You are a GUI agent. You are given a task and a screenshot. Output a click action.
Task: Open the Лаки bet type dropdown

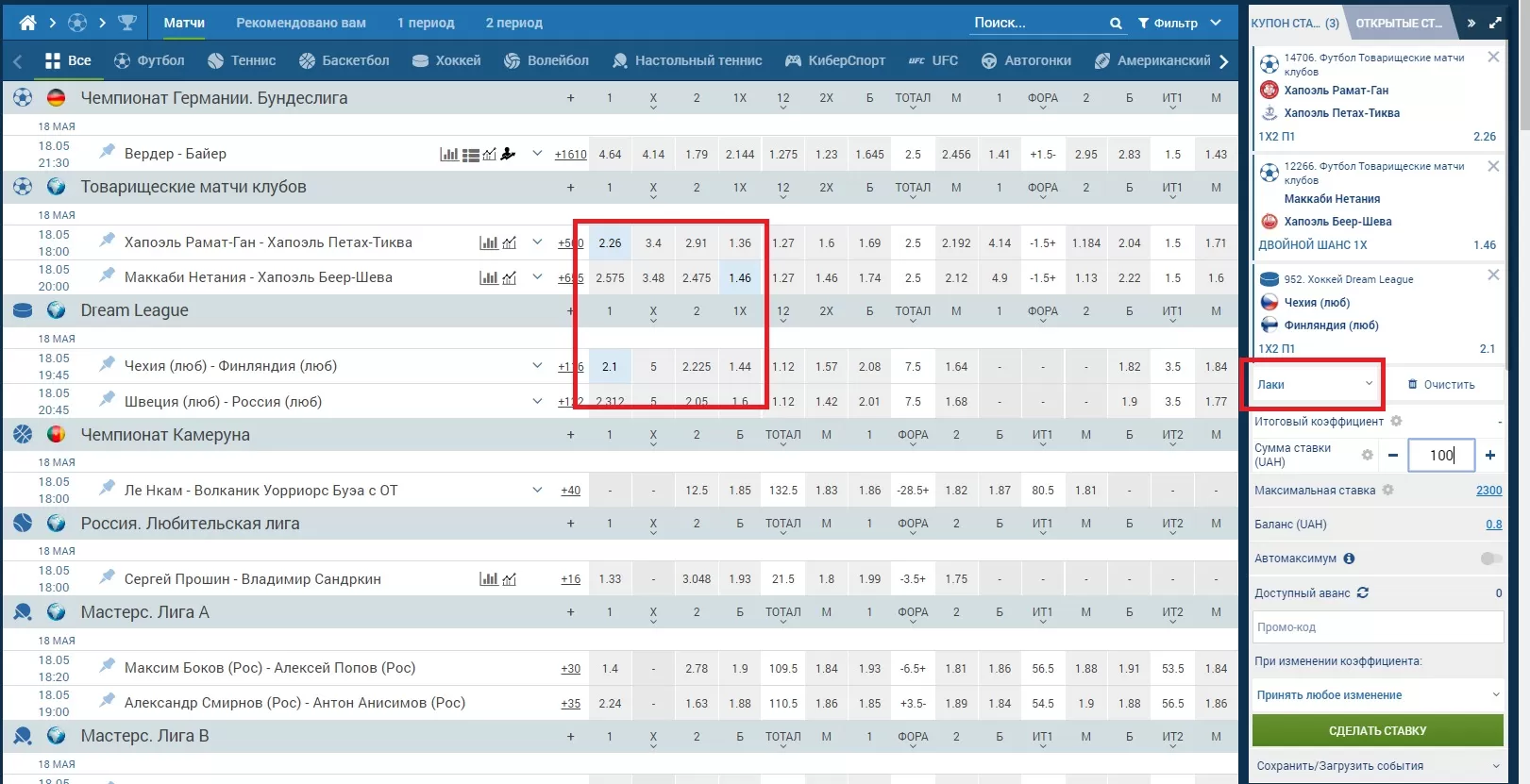click(1314, 384)
